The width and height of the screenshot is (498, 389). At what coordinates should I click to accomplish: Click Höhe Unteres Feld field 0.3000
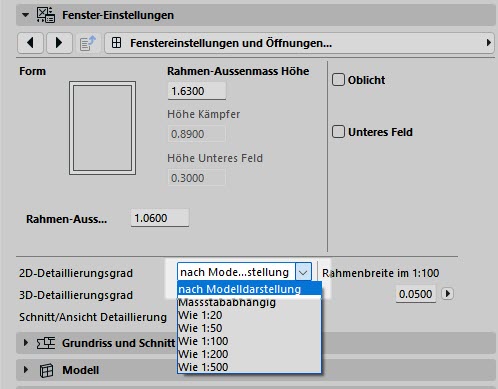click(x=196, y=178)
